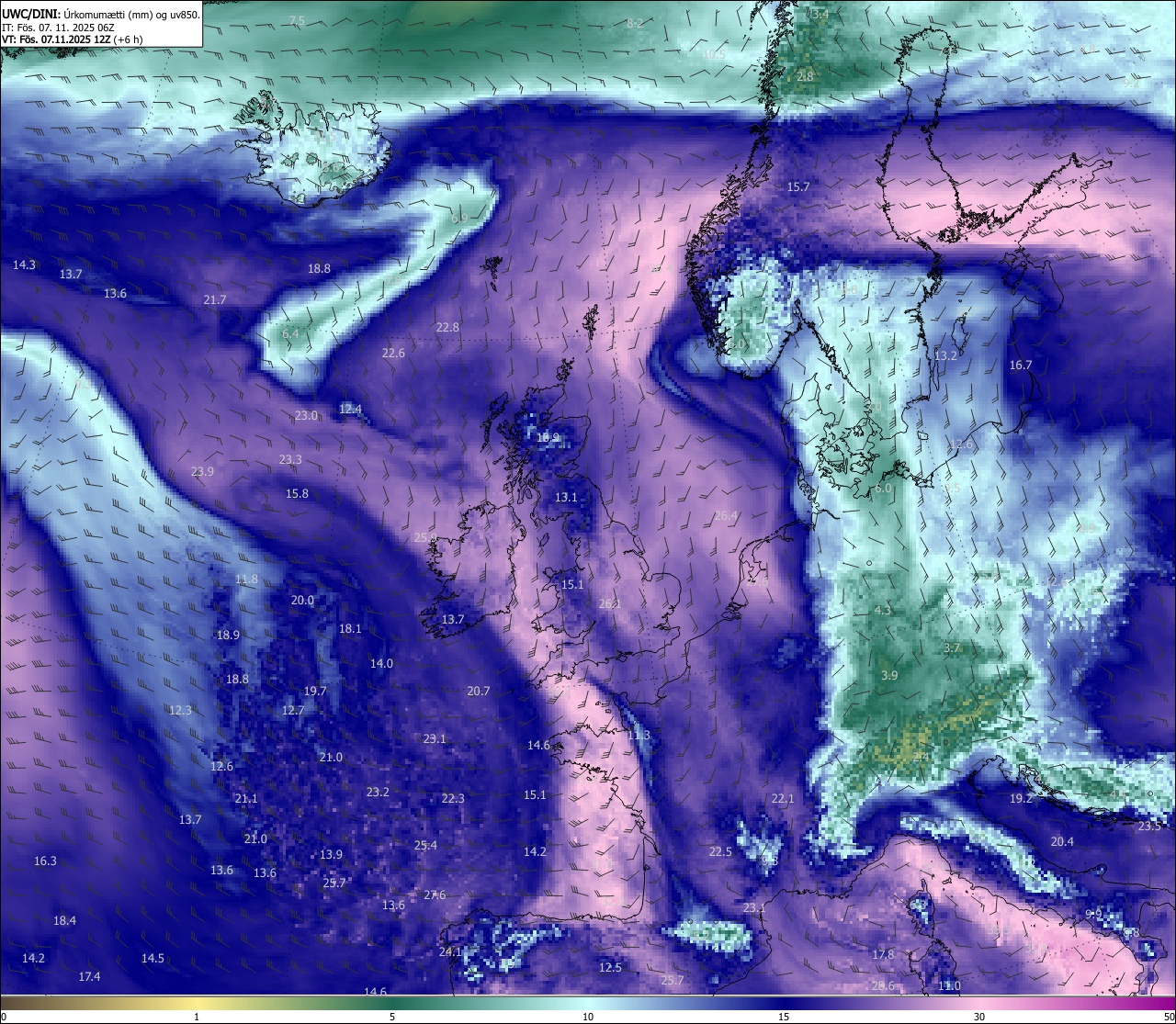Image resolution: width=1176 pixels, height=1024 pixels.
Task: Click the 30 label on the color scale
Action: [x=979, y=1017]
